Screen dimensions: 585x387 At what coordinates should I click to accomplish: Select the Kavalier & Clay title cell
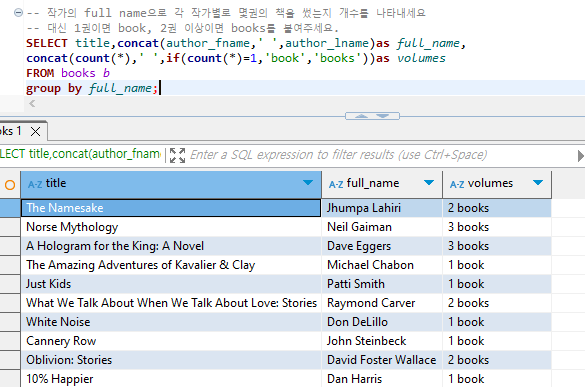coord(171,265)
